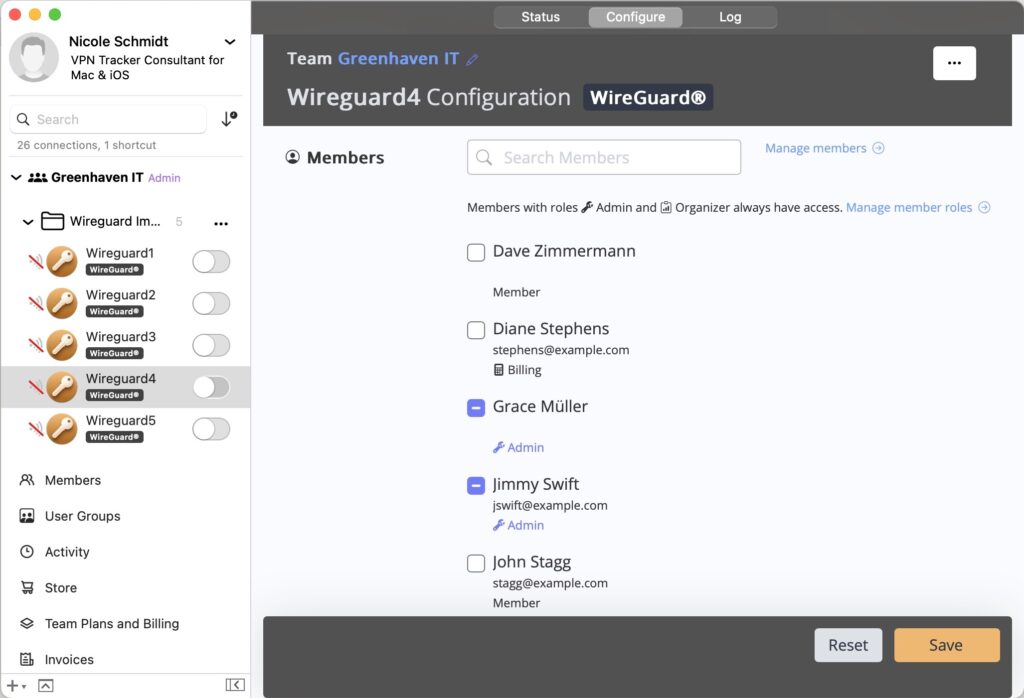
Task: Click Jimmy Swift's Admin role label
Action: (x=519, y=525)
